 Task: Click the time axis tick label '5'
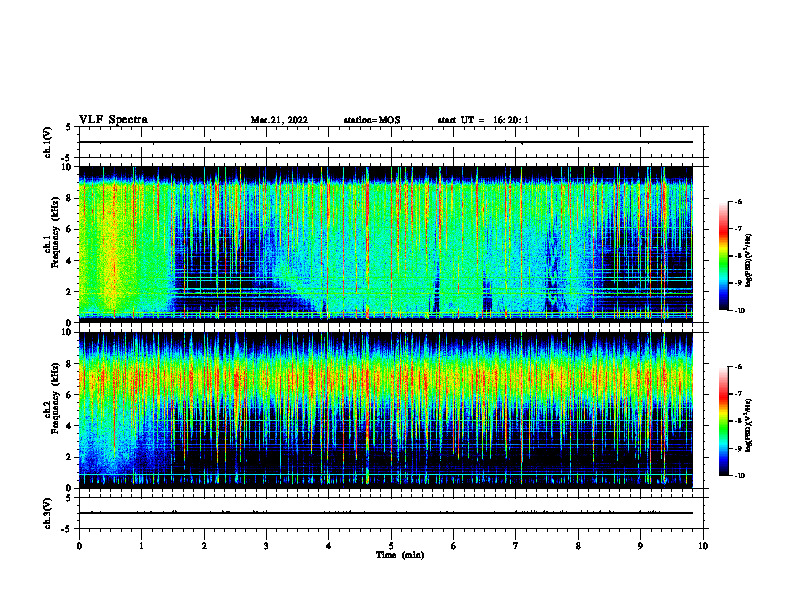click(x=391, y=546)
